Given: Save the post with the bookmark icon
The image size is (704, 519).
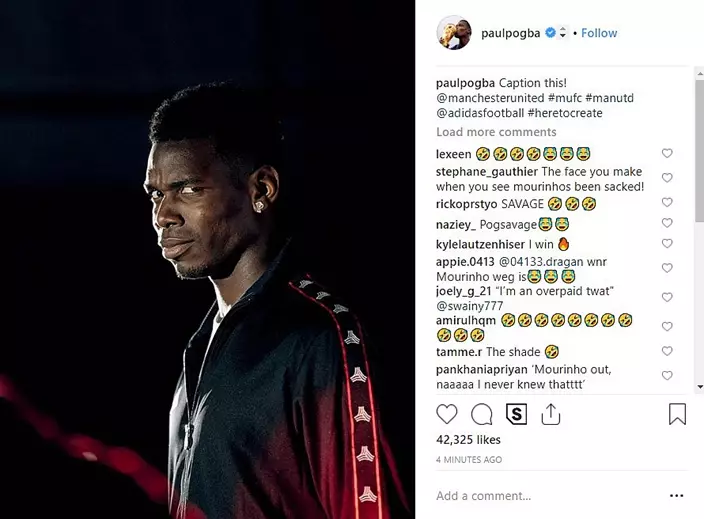Looking at the screenshot, I should [677, 414].
